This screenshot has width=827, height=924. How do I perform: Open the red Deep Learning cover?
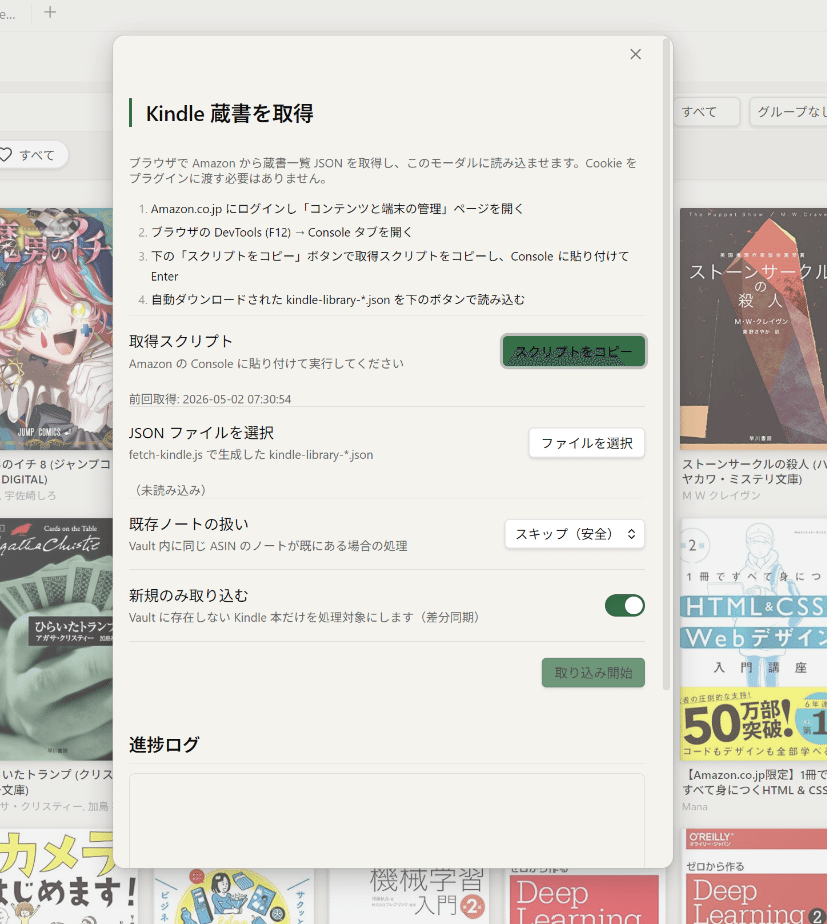click(584, 896)
